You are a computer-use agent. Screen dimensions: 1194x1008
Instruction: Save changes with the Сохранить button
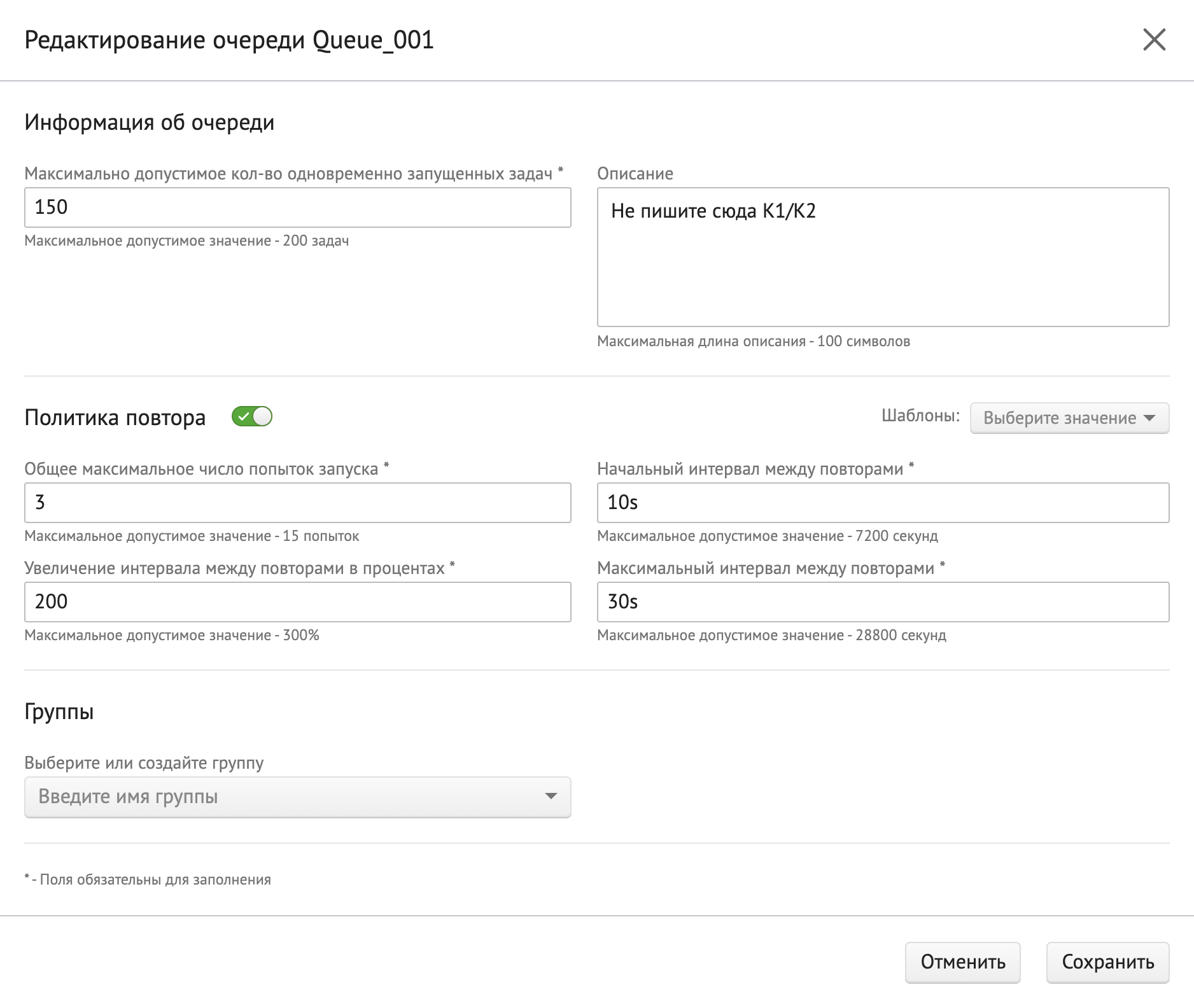click(x=1107, y=962)
